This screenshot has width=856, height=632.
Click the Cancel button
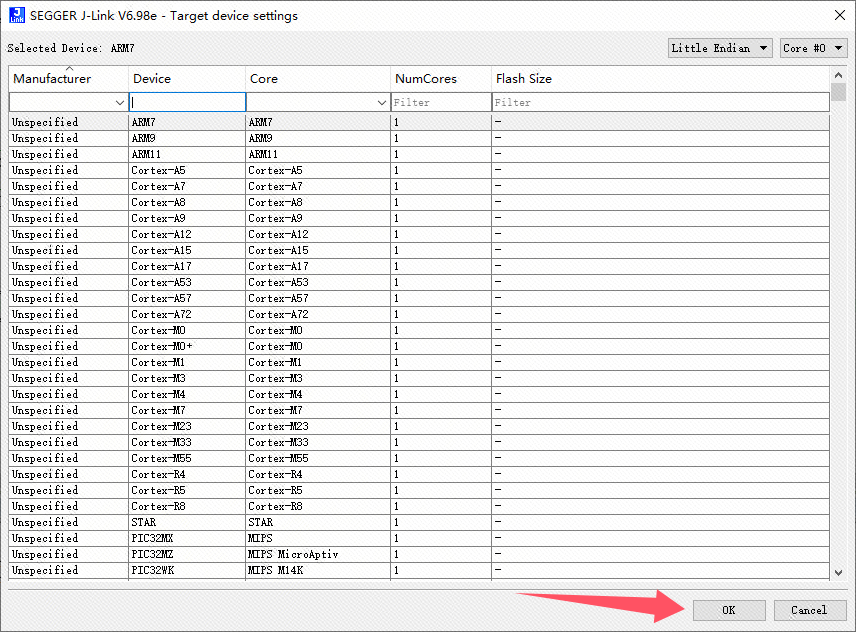point(810,610)
